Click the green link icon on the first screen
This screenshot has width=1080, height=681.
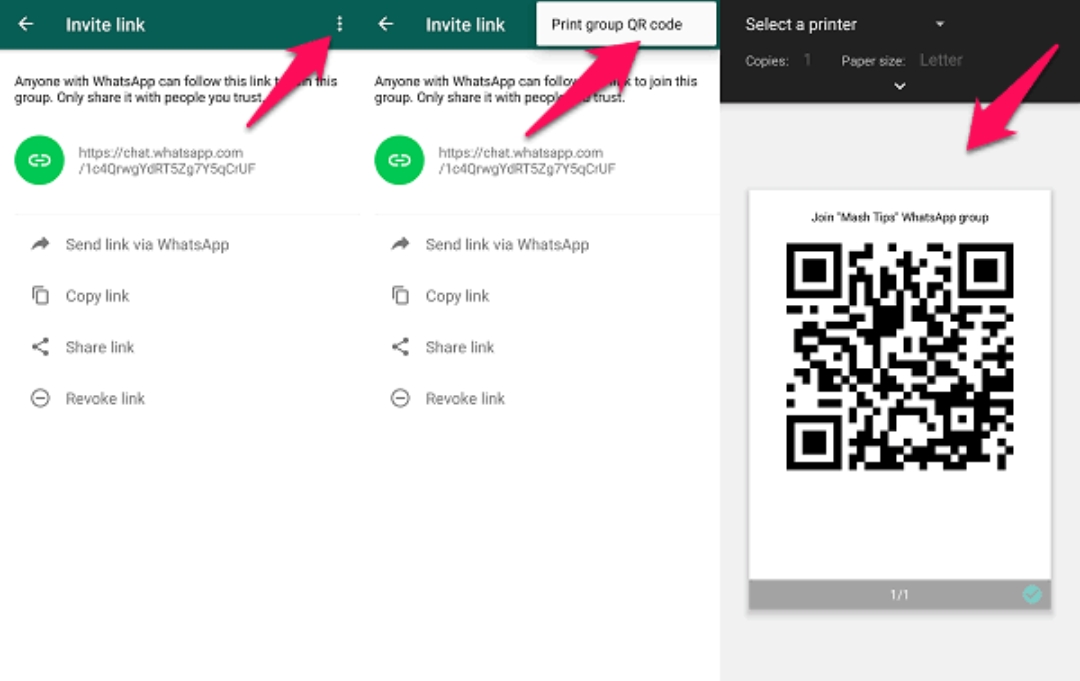39,160
